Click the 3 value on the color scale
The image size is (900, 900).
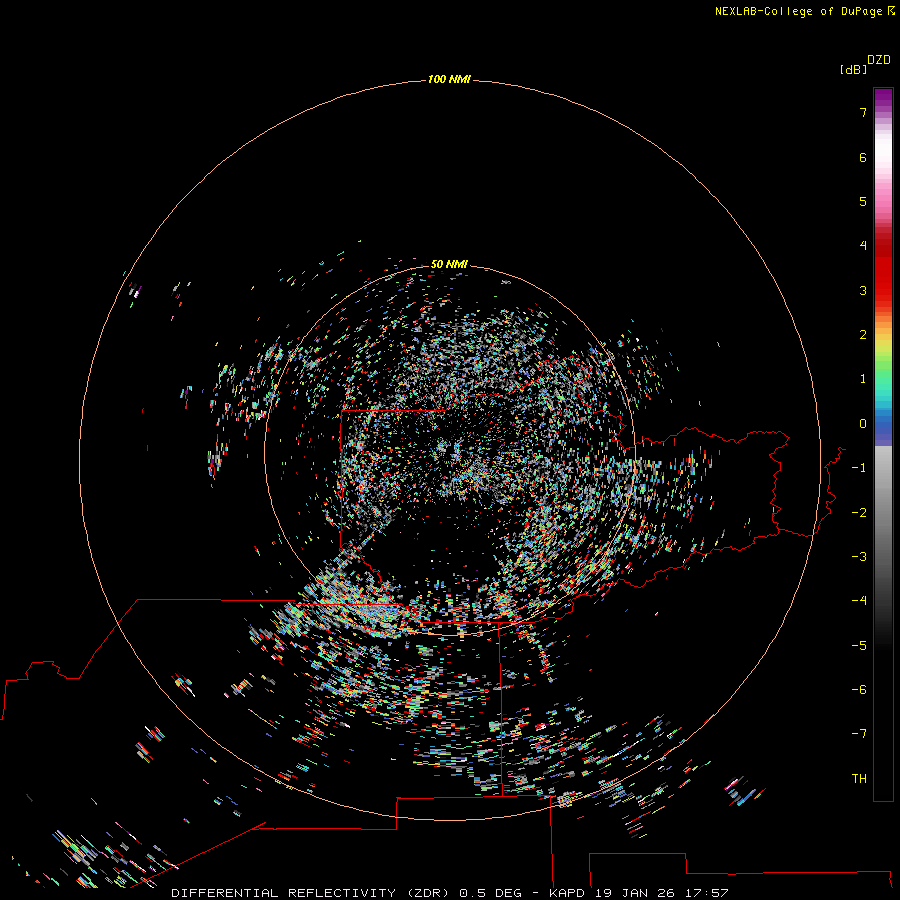click(863, 290)
